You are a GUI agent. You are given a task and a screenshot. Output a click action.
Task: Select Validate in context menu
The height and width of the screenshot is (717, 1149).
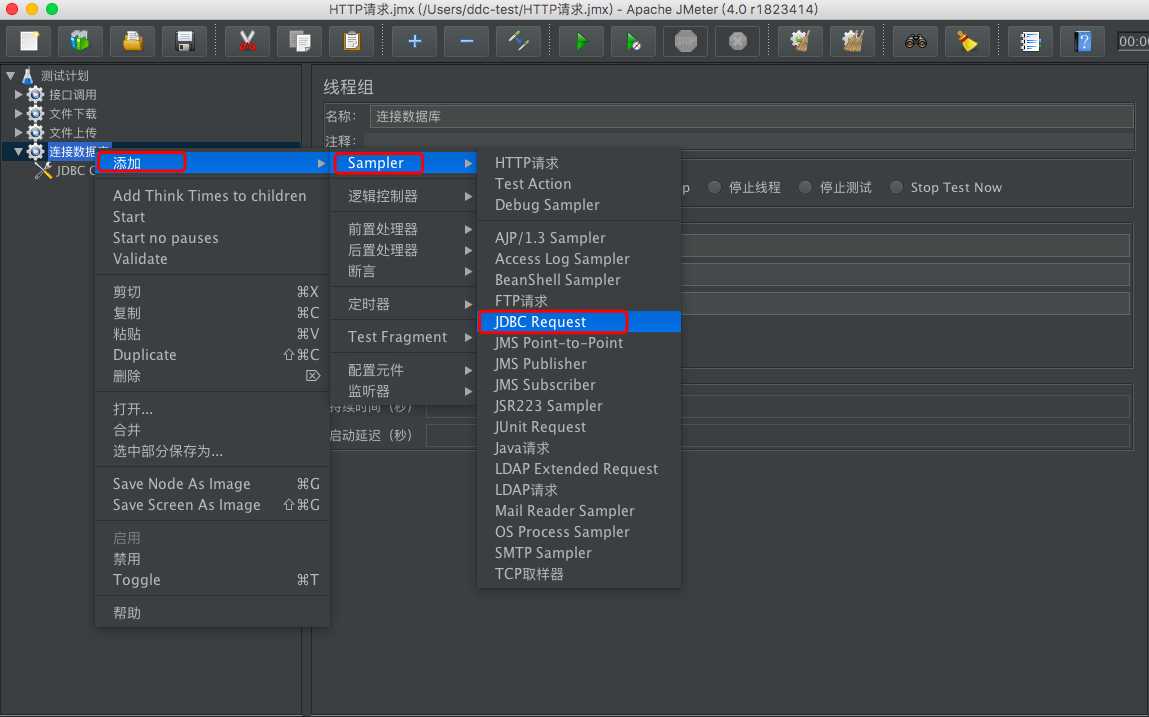(213, 259)
